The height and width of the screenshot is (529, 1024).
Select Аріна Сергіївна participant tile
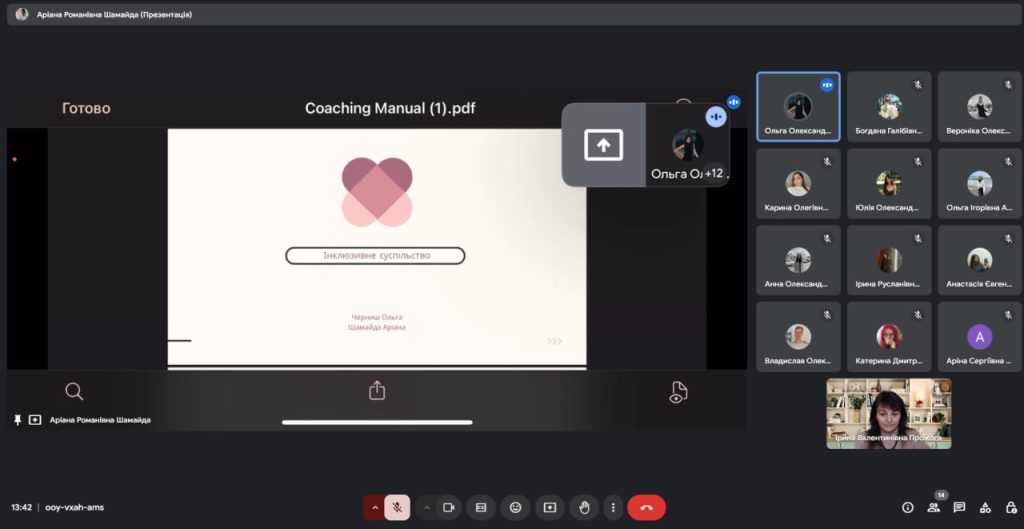point(979,337)
